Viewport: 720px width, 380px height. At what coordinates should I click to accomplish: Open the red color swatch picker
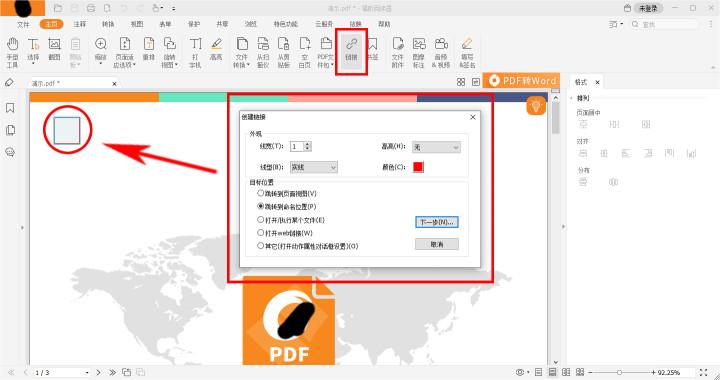tap(418, 167)
